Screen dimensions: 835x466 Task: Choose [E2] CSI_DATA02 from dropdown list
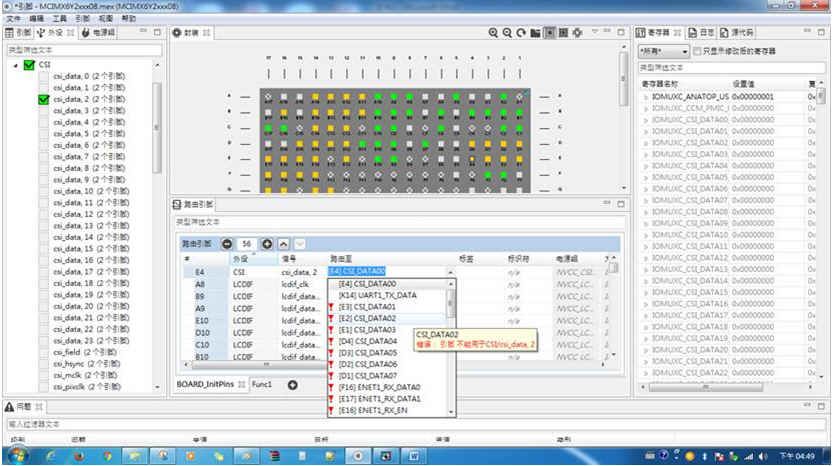367,318
